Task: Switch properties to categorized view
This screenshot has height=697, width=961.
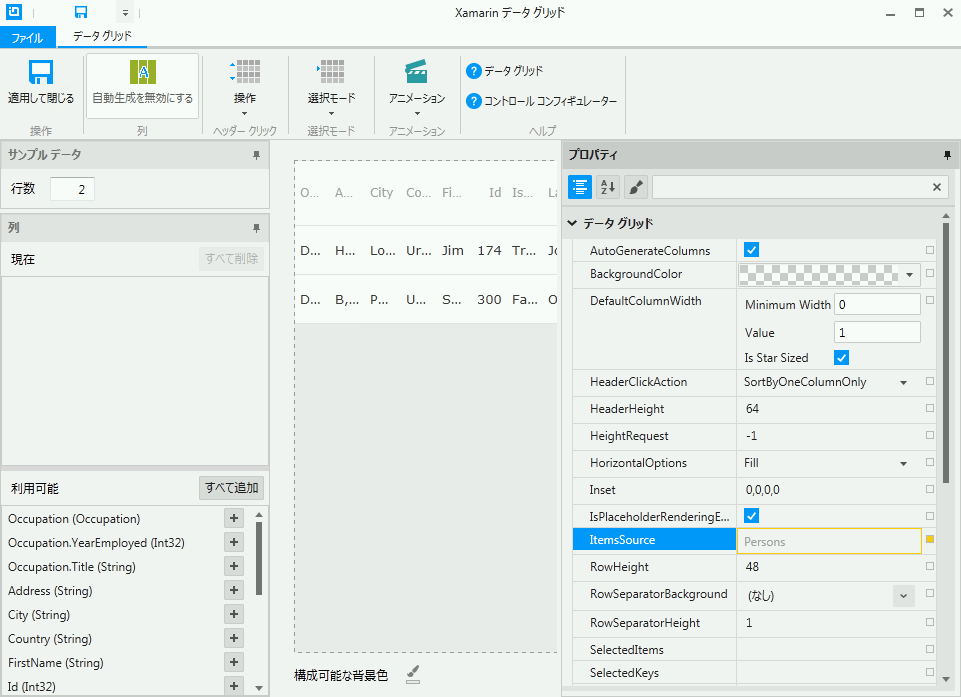Action: point(580,187)
